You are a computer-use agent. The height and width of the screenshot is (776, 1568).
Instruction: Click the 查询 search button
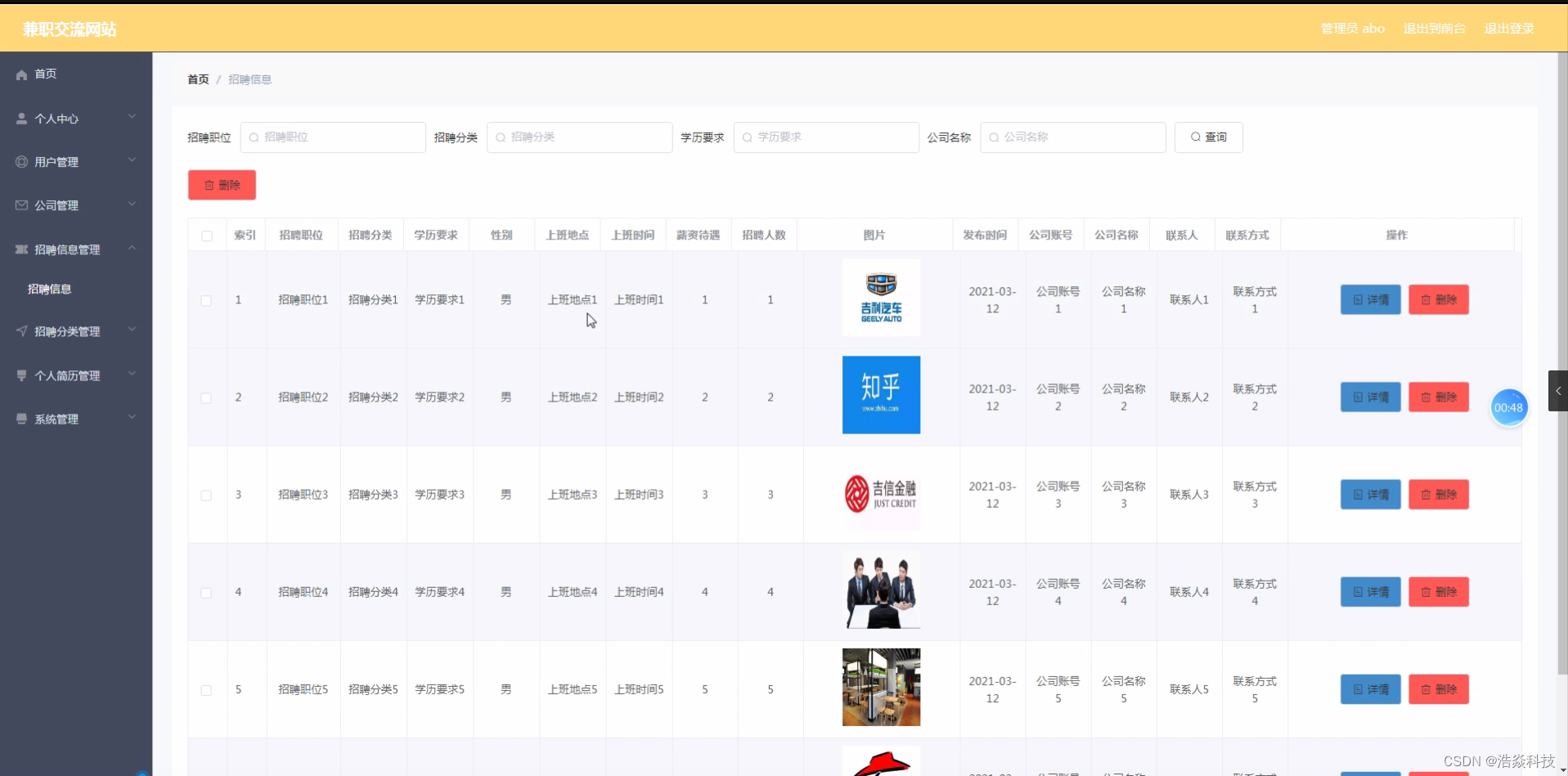pyautogui.click(x=1208, y=137)
